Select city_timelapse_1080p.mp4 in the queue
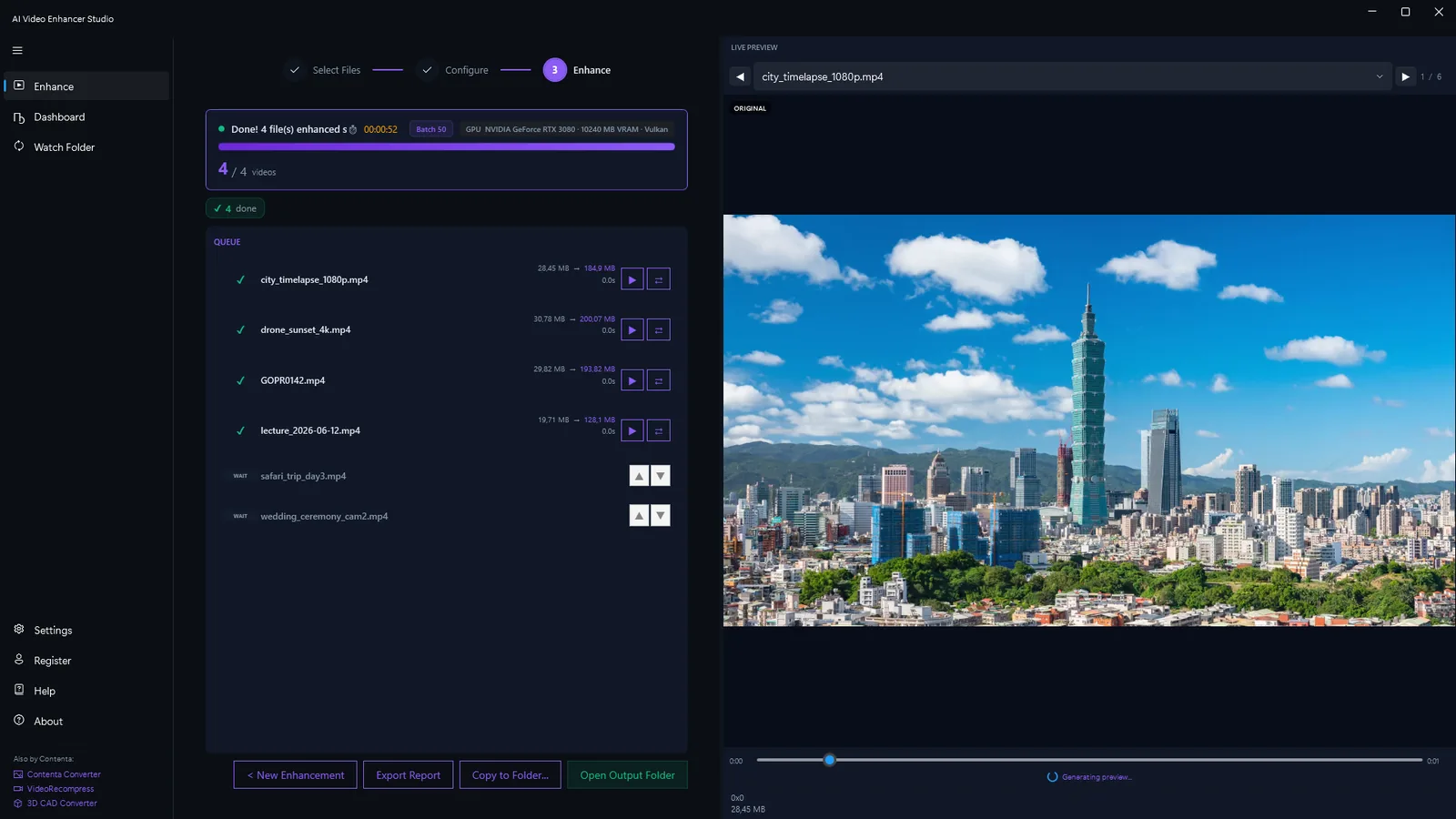This screenshot has width=1456, height=819. (x=446, y=279)
